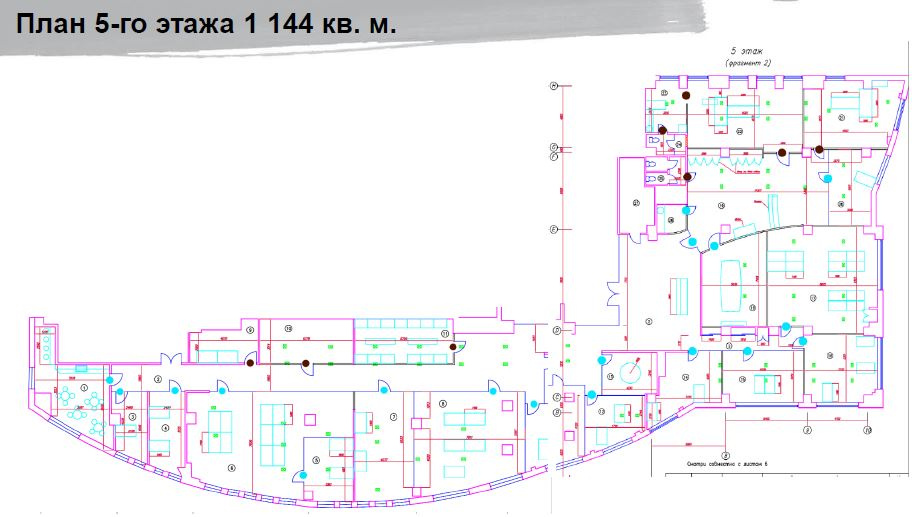This screenshot has width=912, height=517.
Task: Click the round table in room 15
Action: pos(630,371)
